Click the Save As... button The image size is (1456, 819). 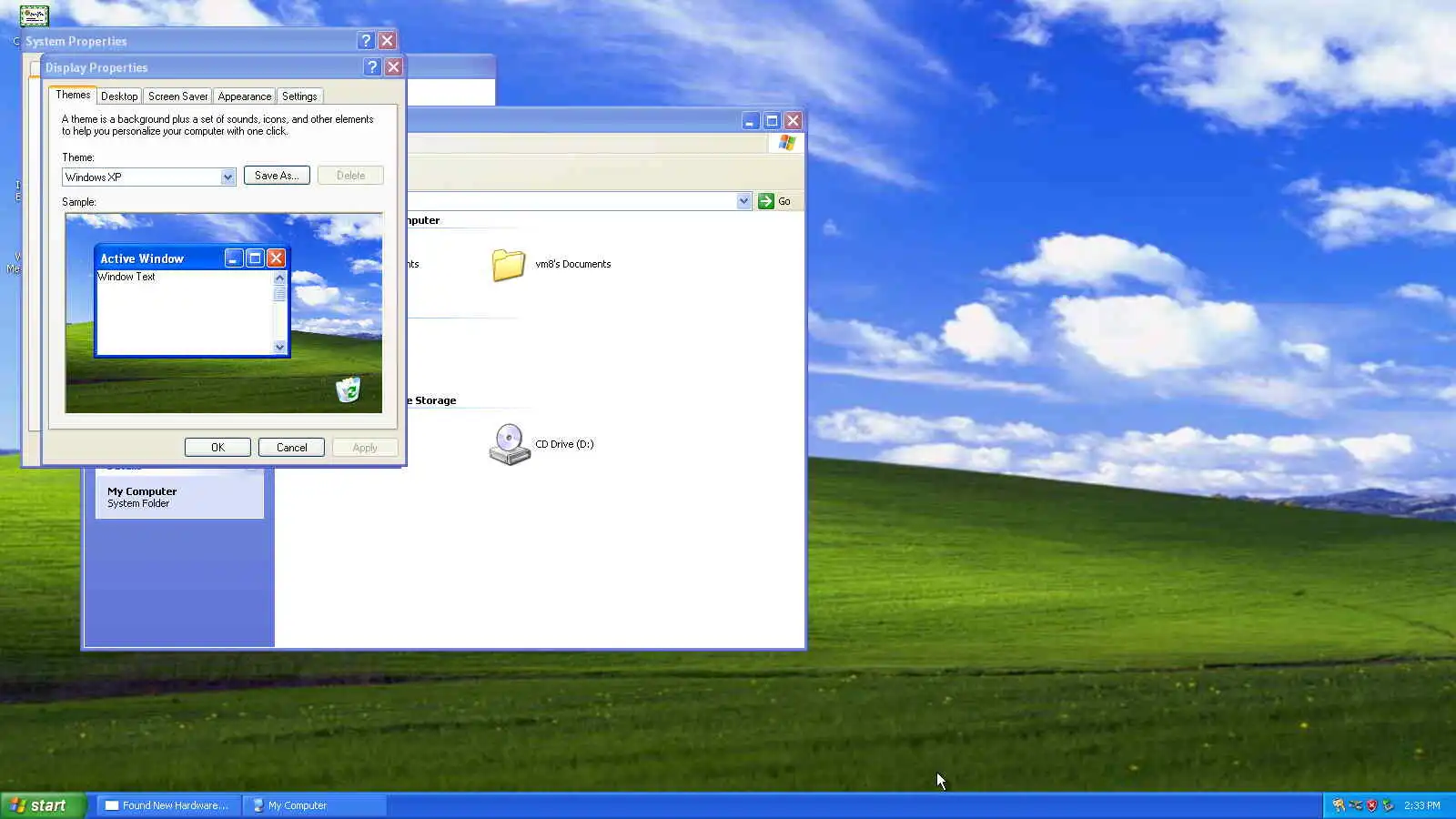pyautogui.click(x=277, y=176)
